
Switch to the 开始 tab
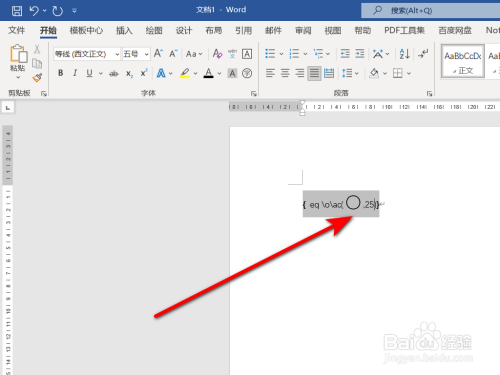(48, 30)
